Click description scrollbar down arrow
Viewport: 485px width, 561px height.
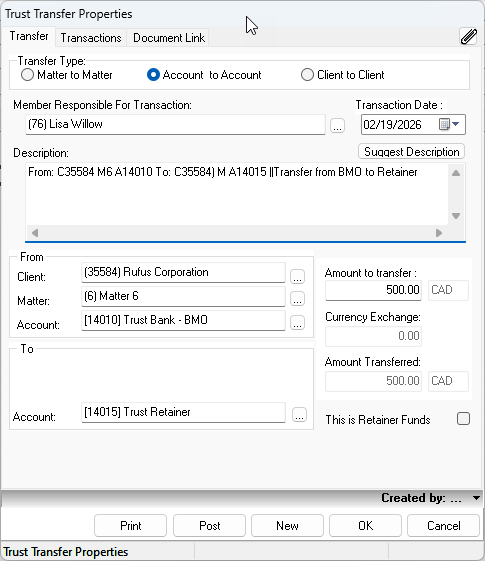[x=456, y=216]
